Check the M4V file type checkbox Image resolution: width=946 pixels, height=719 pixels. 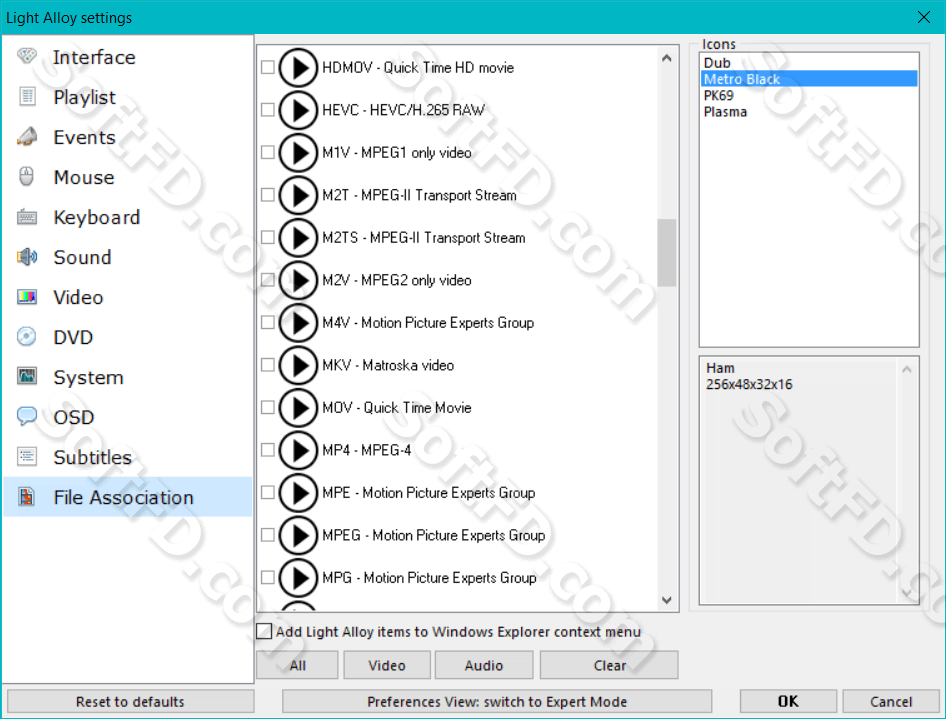tap(268, 322)
